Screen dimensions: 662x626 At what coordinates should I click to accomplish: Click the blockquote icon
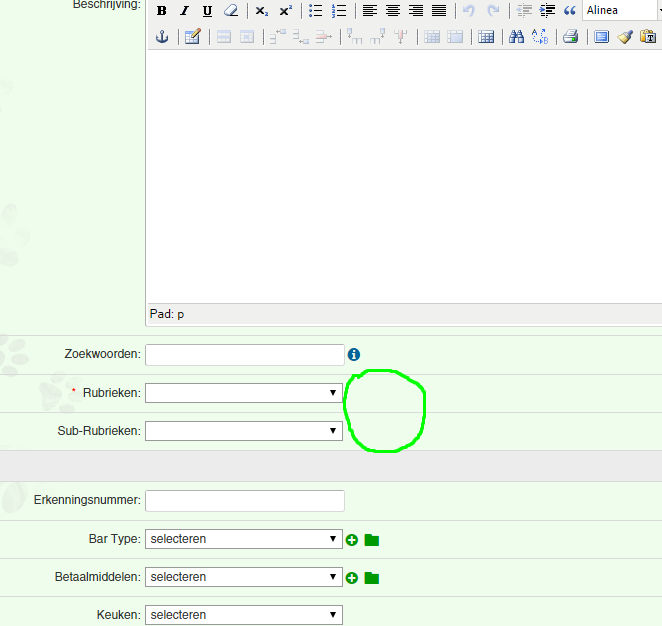(x=570, y=11)
